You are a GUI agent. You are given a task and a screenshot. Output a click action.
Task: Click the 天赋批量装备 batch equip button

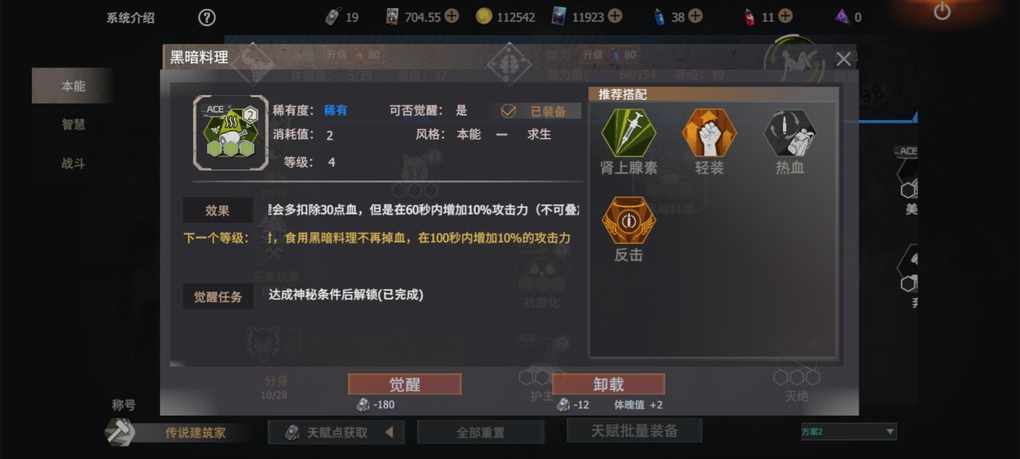click(634, 430)
